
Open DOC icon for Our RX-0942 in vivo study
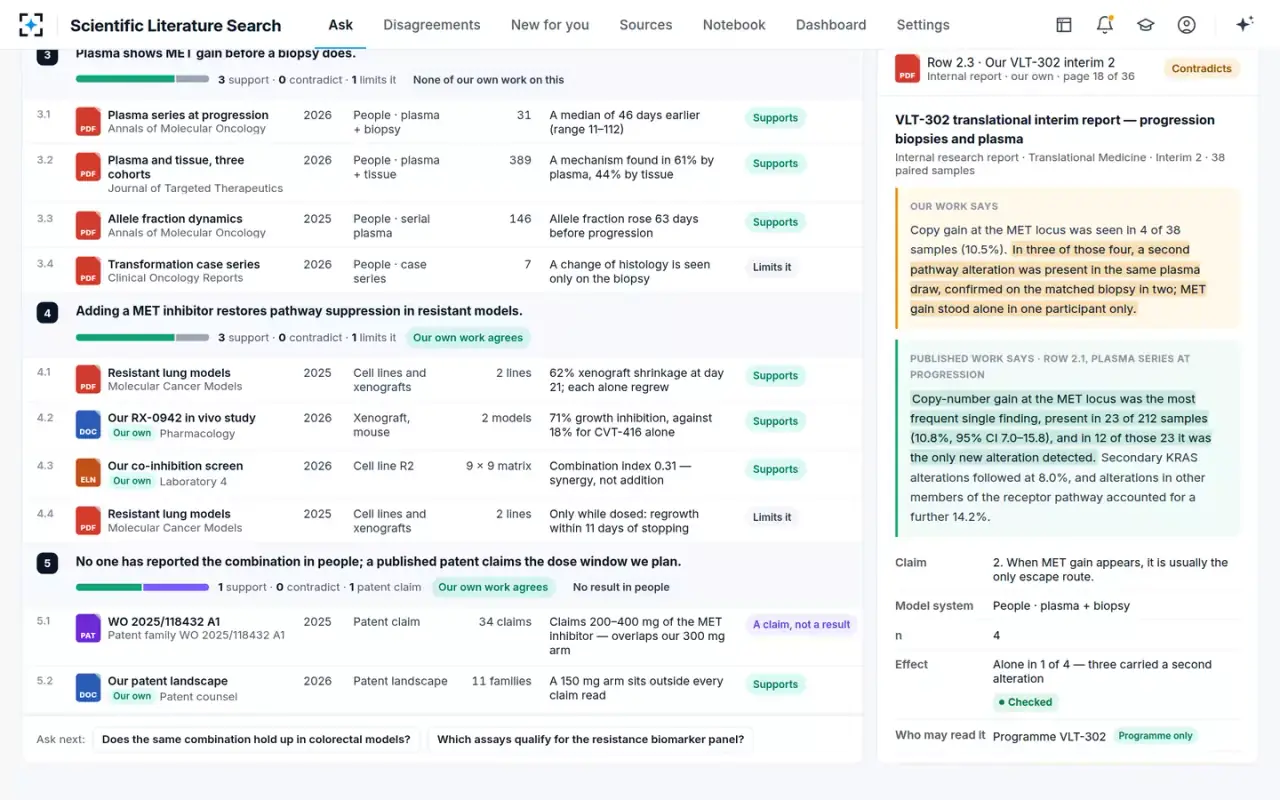[88, 424]
